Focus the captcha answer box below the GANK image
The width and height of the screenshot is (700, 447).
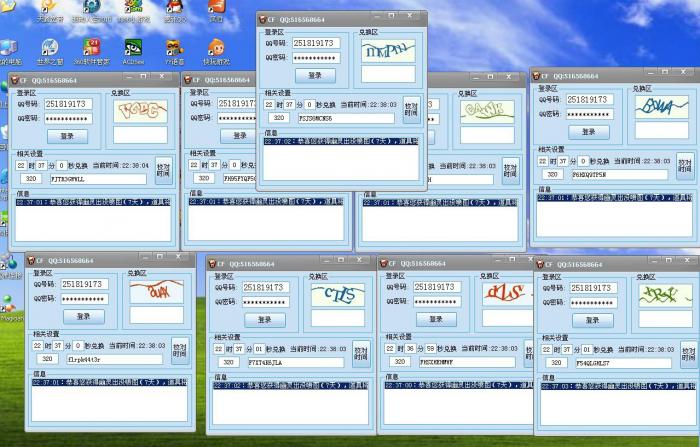point(487,135)
